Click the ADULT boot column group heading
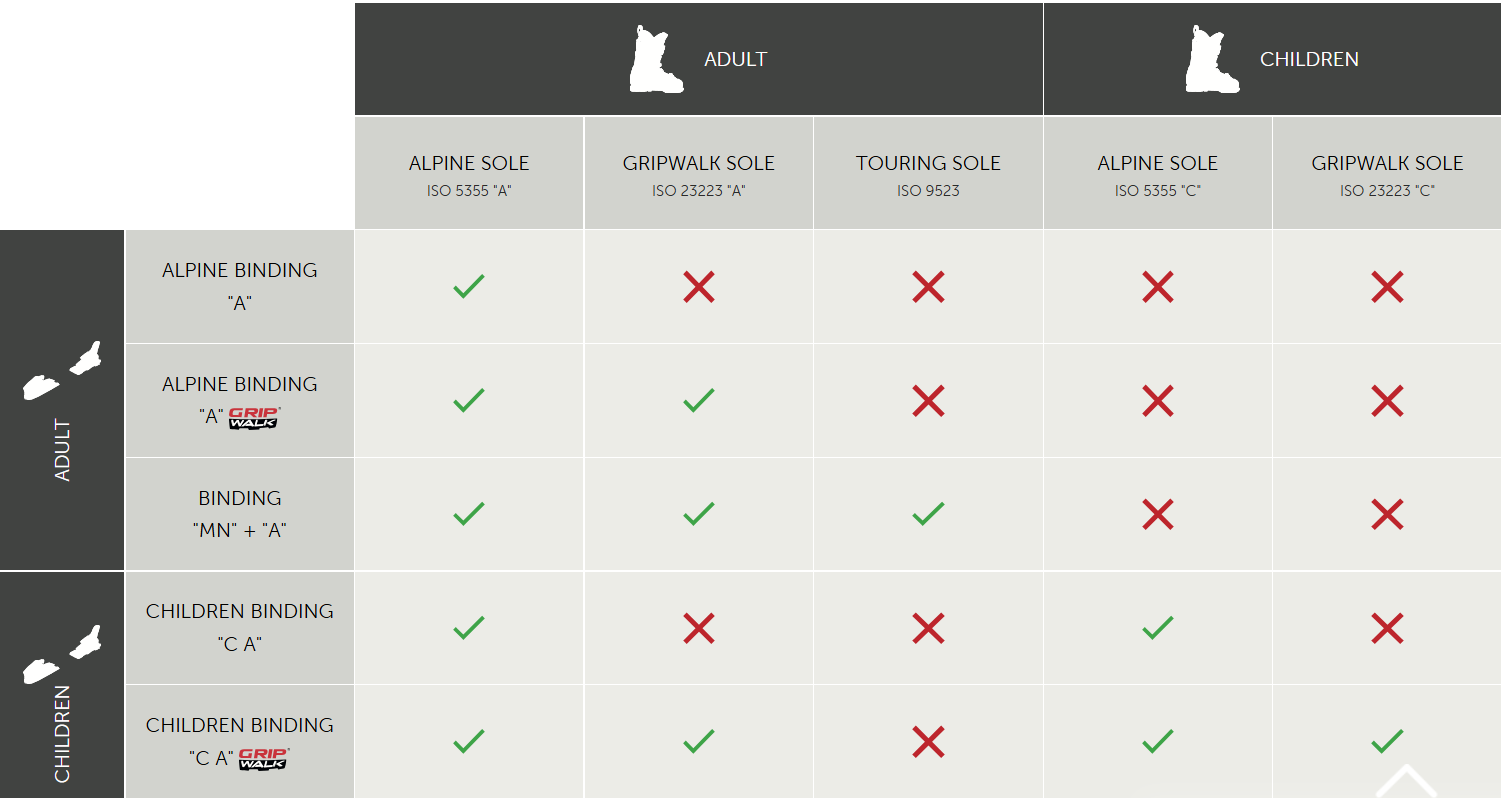This screenshot has height=798, width=1502. click(x=735, y=60)
